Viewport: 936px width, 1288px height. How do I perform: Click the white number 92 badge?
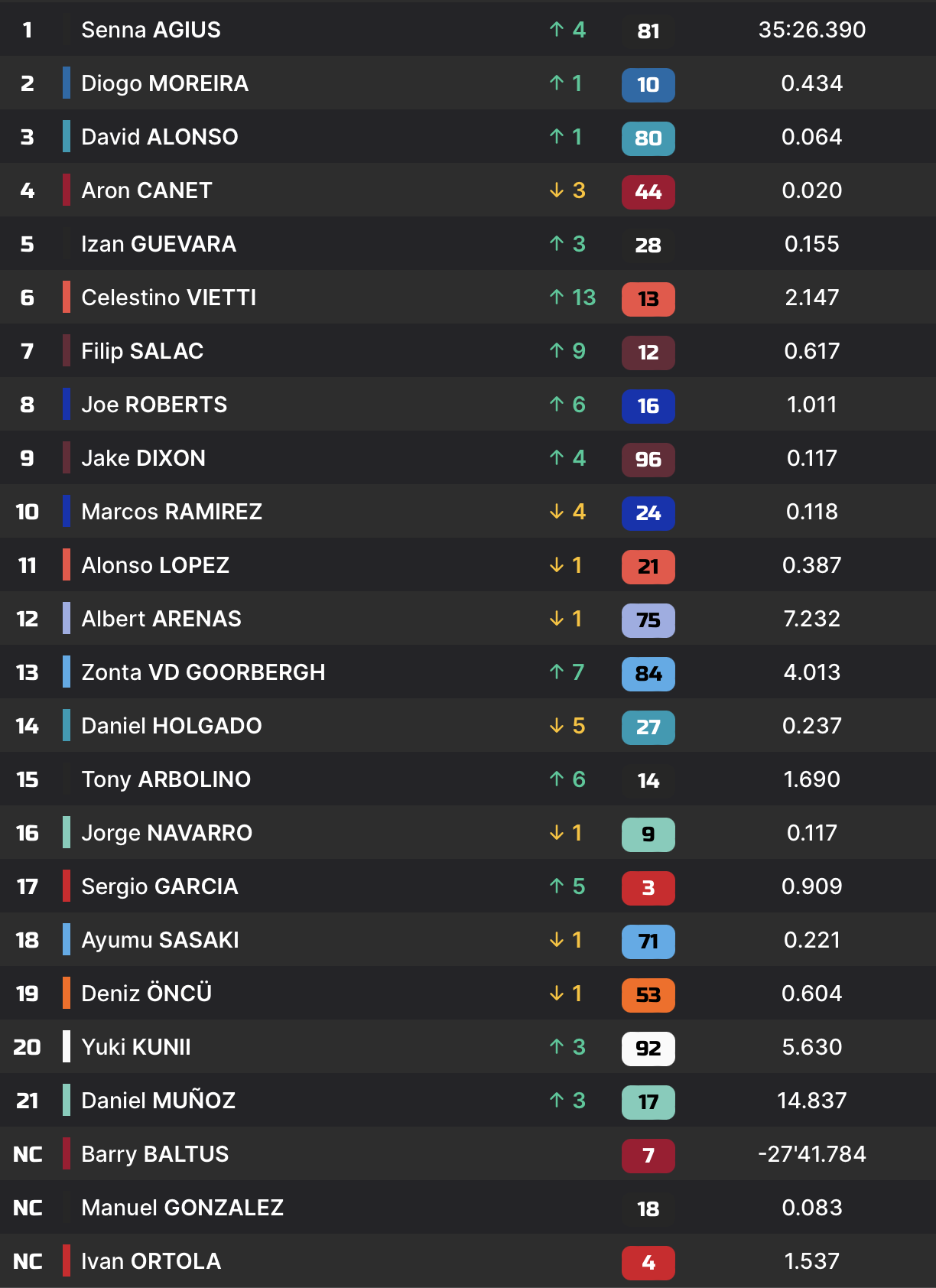pos(648,1049)
